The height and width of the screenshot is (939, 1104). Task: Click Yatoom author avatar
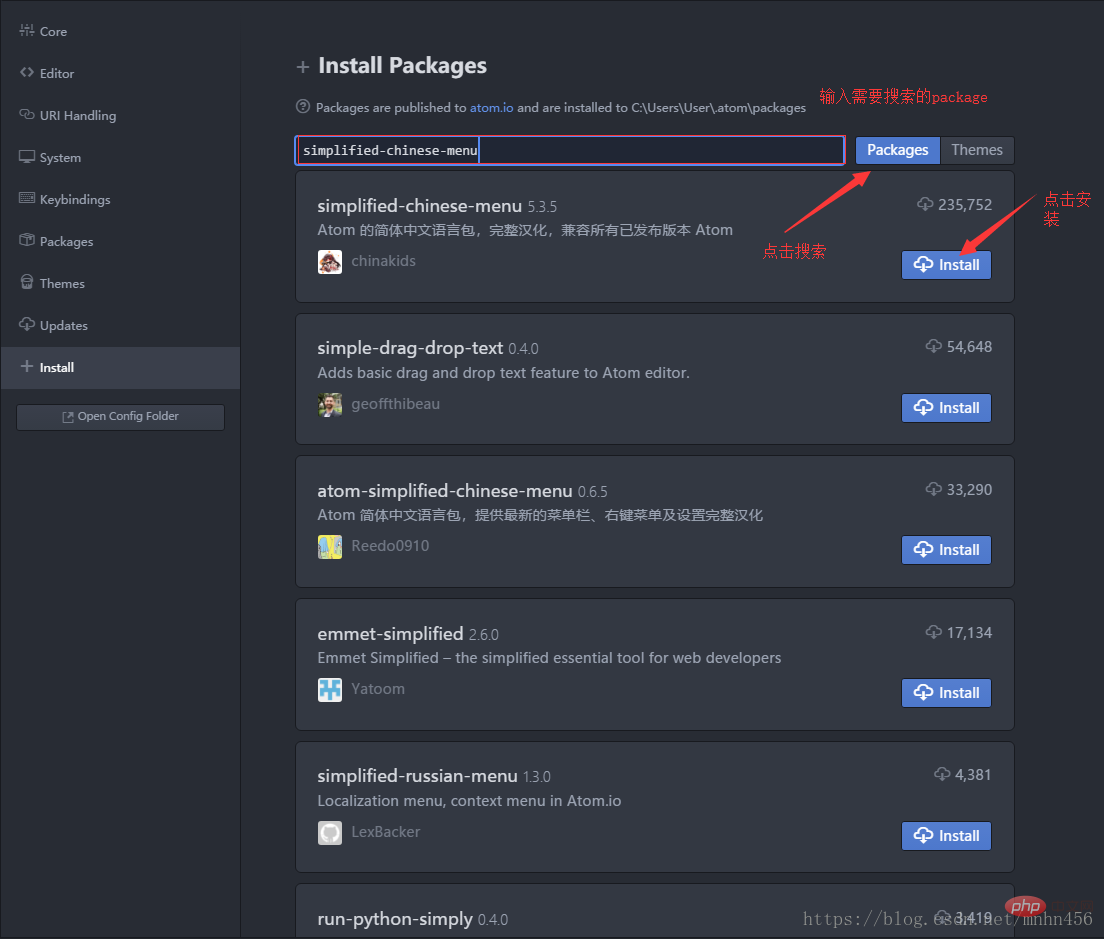coord(330,690)
